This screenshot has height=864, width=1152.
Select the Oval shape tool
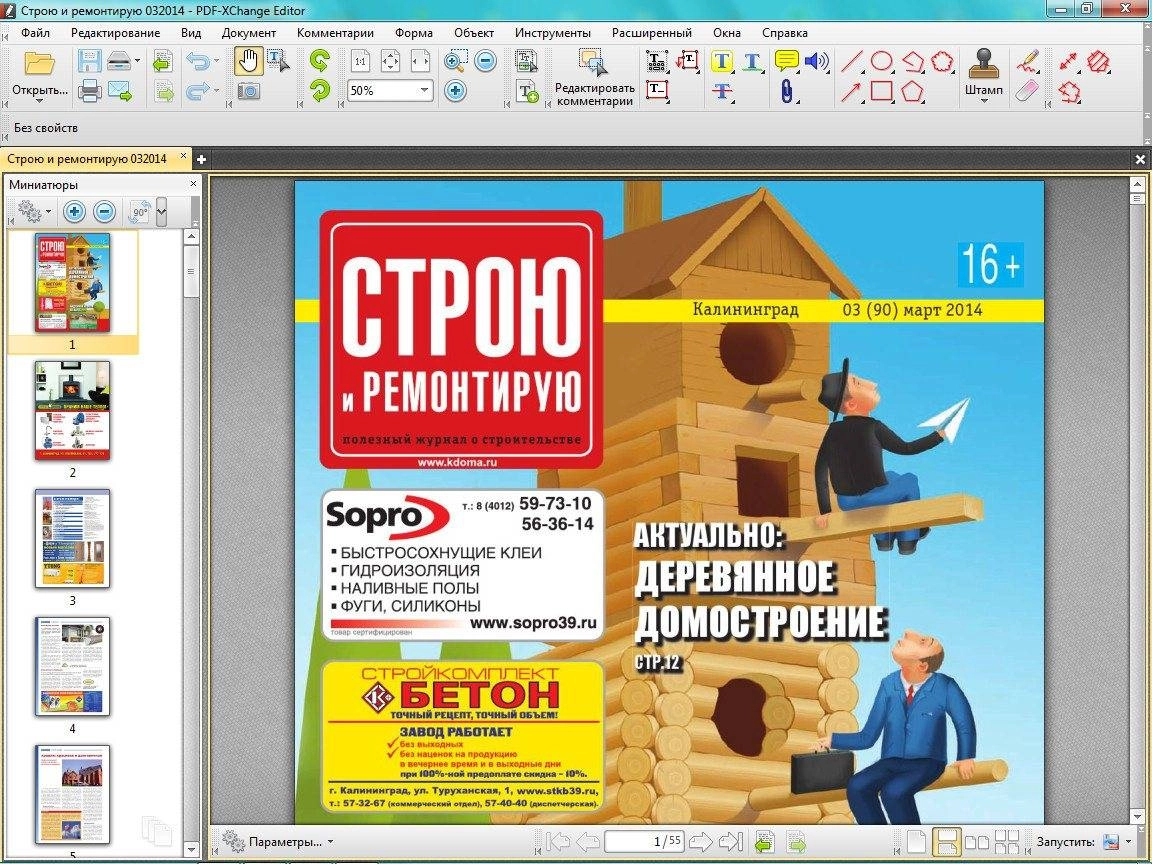(x=882, y=61)
